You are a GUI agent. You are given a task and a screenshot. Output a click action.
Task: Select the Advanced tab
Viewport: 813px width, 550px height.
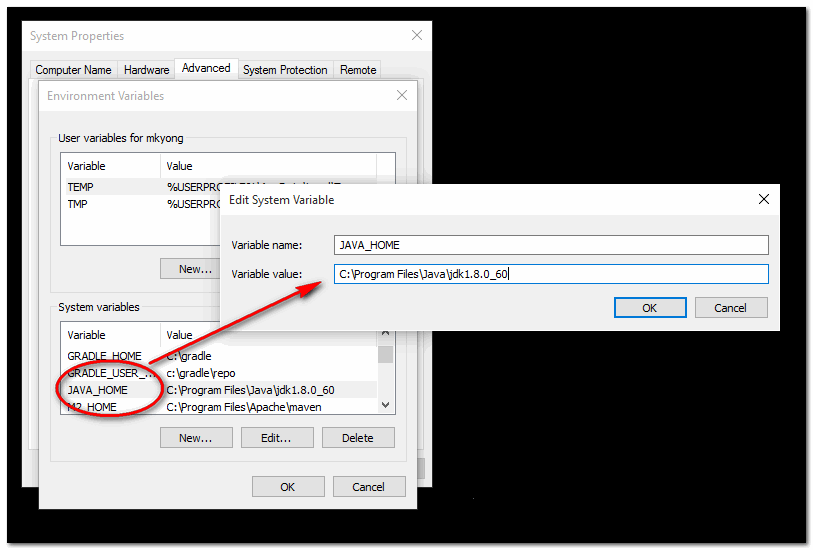point(206,68)
